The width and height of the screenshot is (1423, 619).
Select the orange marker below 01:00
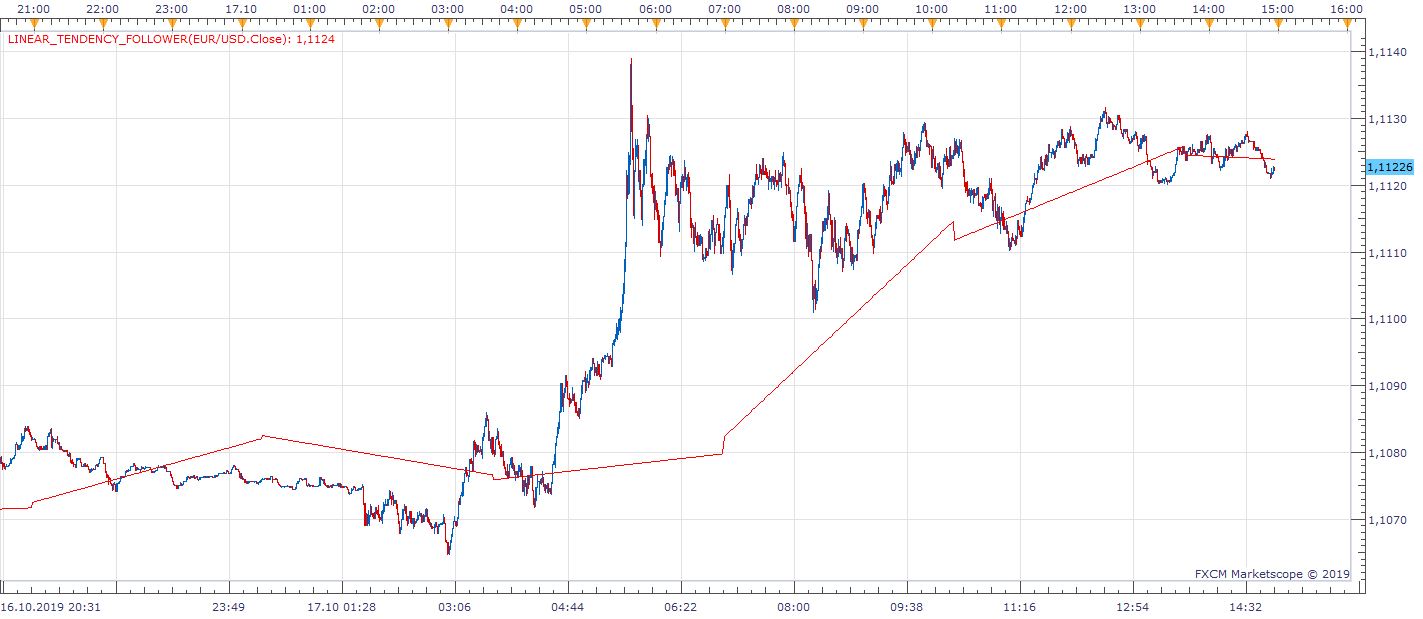coord(310,24)
